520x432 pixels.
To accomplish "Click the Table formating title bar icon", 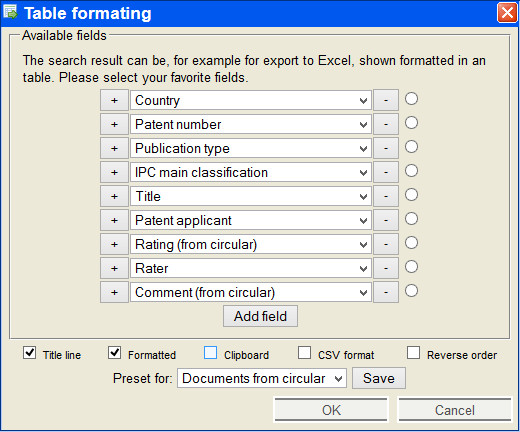I will point(10,13).
